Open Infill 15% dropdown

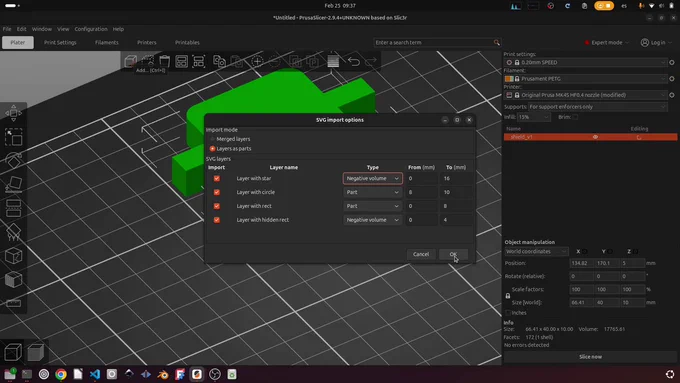533,117
